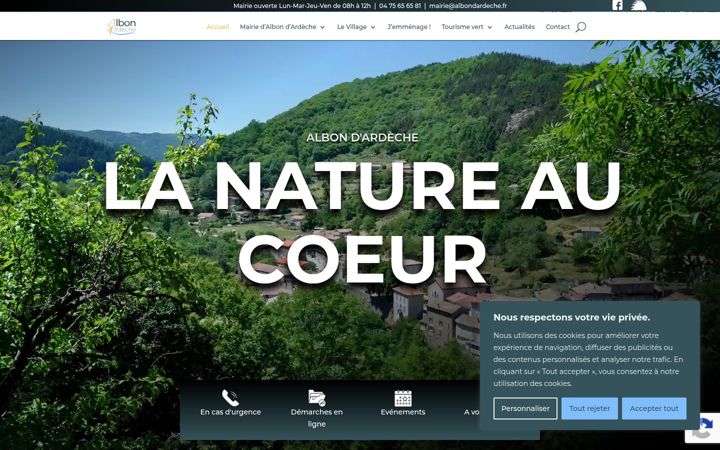Open the search magnifier icon
Image resolution: width=720 pixels, height=450 pixels.
[x=580, y=27]
